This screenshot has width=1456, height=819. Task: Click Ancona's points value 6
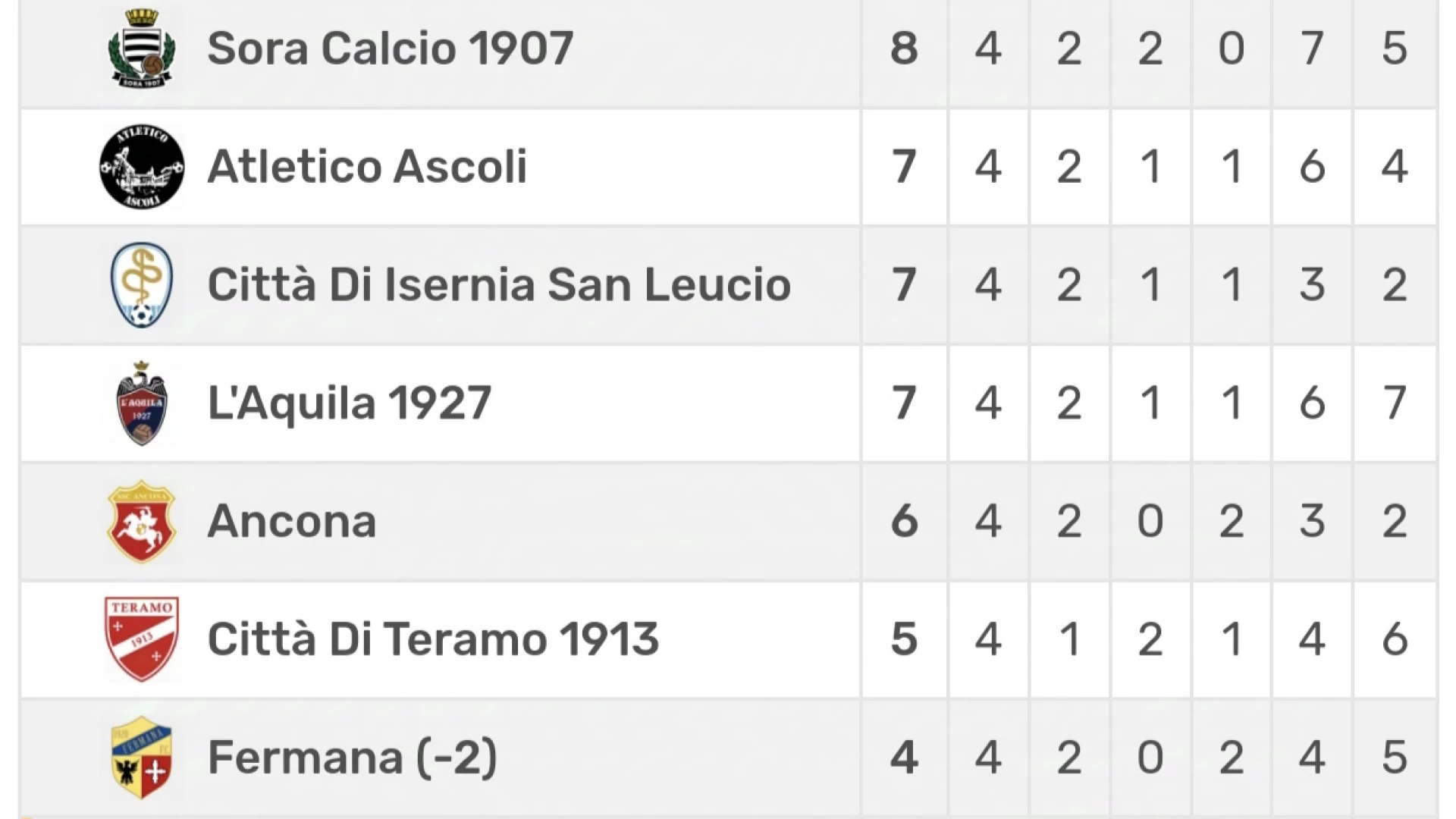pyautogui.click(x=904, y=522)
